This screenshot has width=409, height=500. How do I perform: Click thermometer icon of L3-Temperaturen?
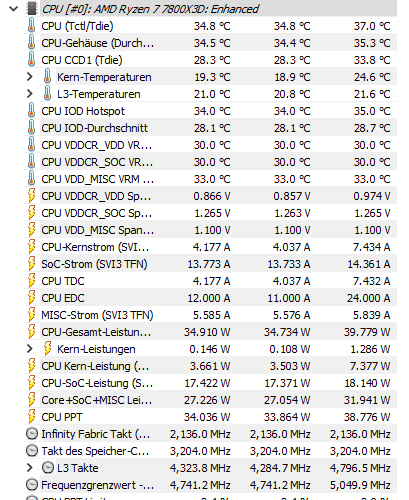click(x=47, y=94)
